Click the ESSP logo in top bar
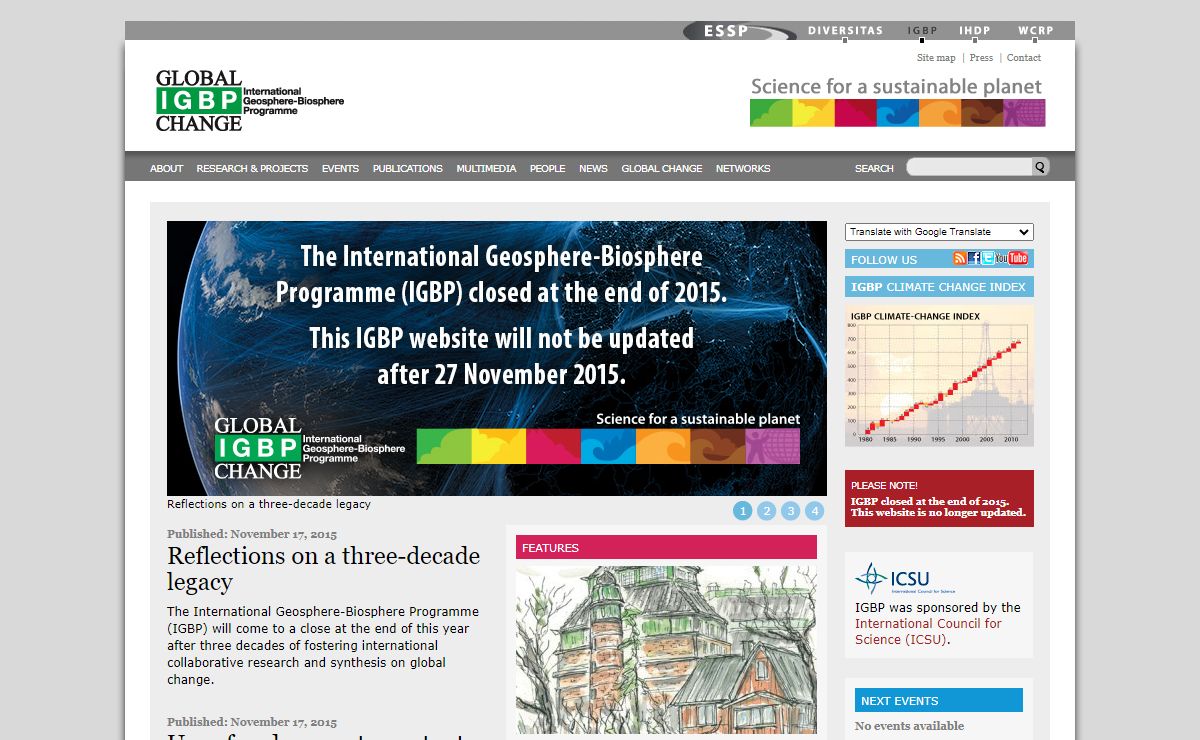Viewport: 1200px width, 740px height. (x=740, y=31)
